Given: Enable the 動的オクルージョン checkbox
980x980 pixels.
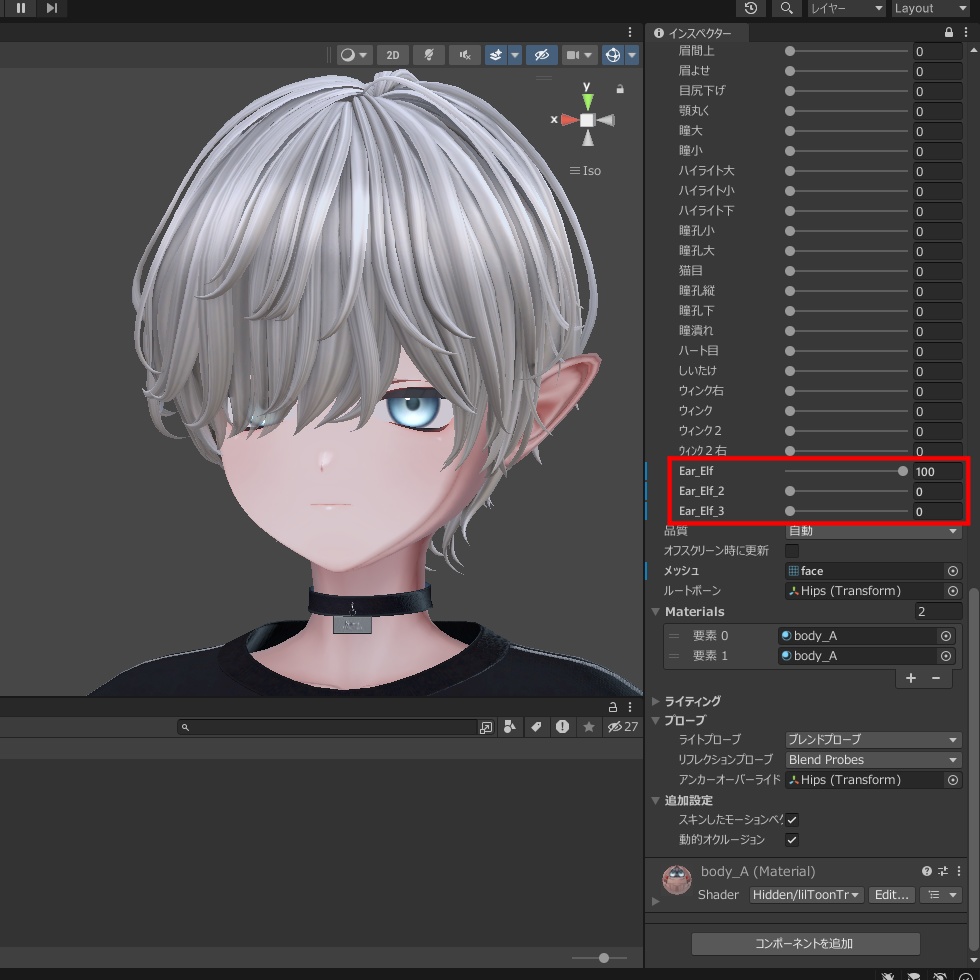Looking at the screenshot, I should [791, 840].
